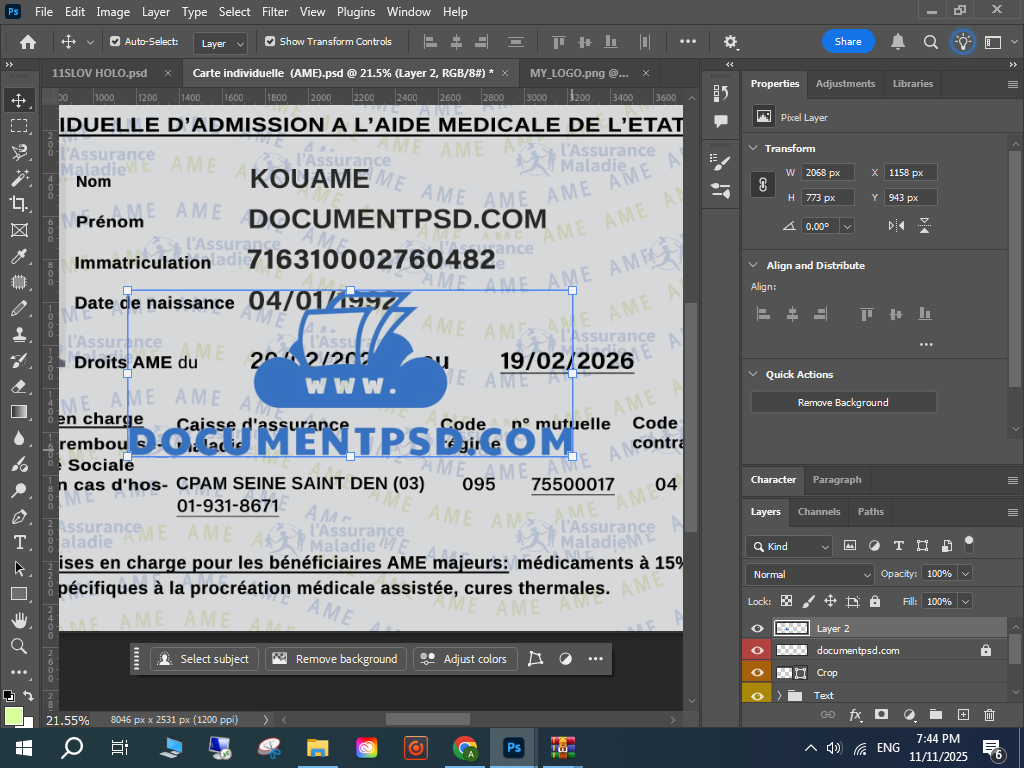This screenshot has height=768, width=1024.
Task: Click the Select subject button
Action: click(x=205, y=659)
